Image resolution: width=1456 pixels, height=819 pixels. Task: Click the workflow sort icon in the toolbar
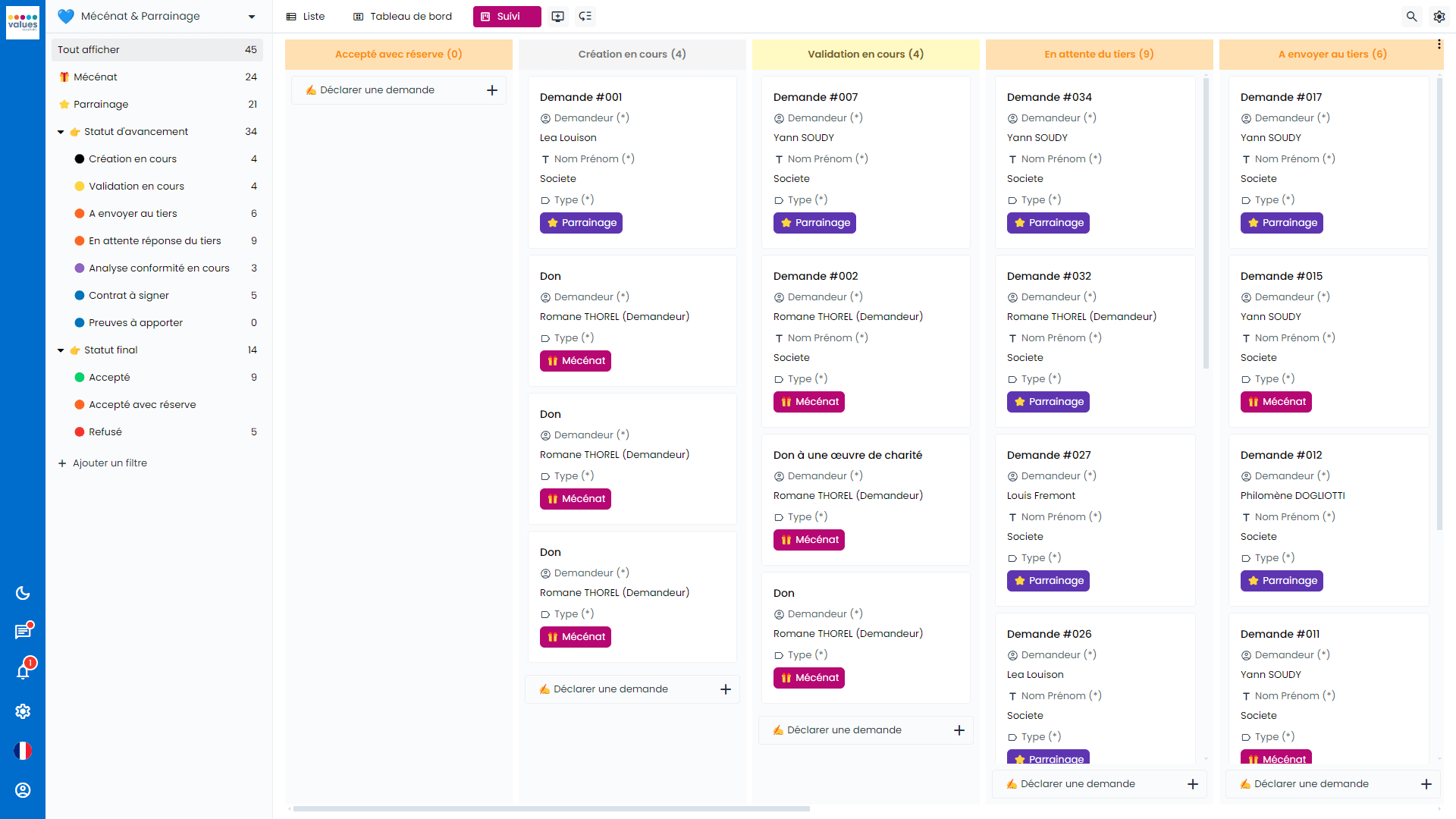pos(585,16)
